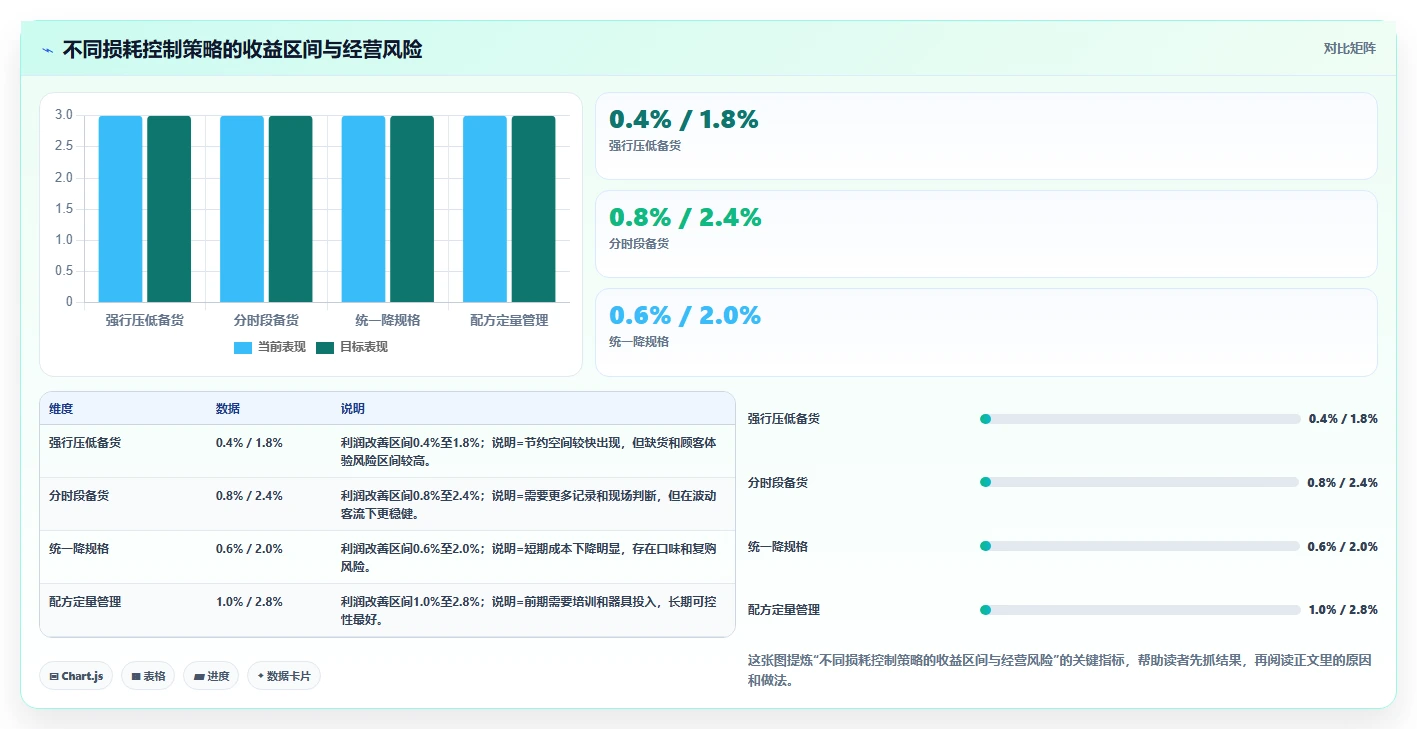This screenshot has height=729, width=1417.
Task: Click the light blue bar for 强行压低备货
Action: tap(120, 209)
